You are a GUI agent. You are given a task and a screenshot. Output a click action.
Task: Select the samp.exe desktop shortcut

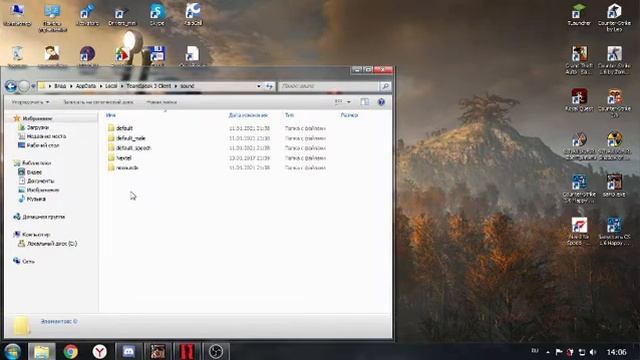614,186
